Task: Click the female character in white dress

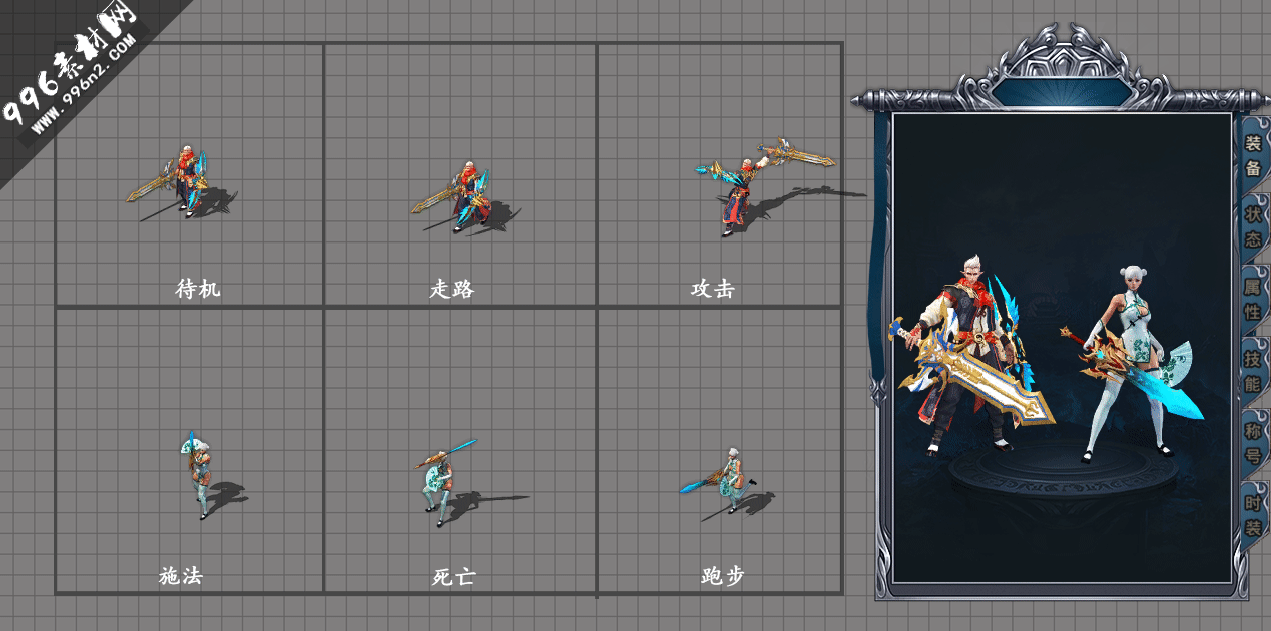Action: 1130,365
